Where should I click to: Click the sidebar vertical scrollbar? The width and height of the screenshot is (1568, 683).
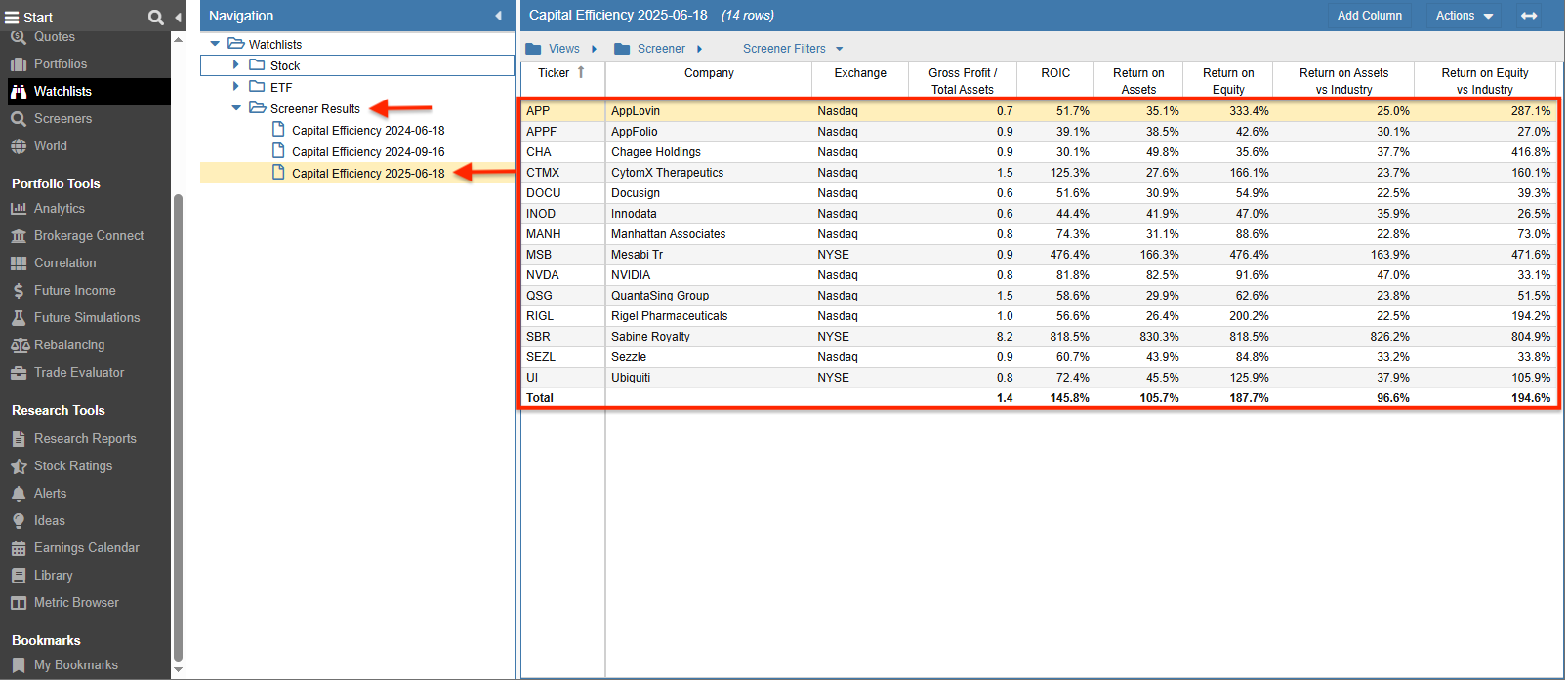(x=178, y=429)
